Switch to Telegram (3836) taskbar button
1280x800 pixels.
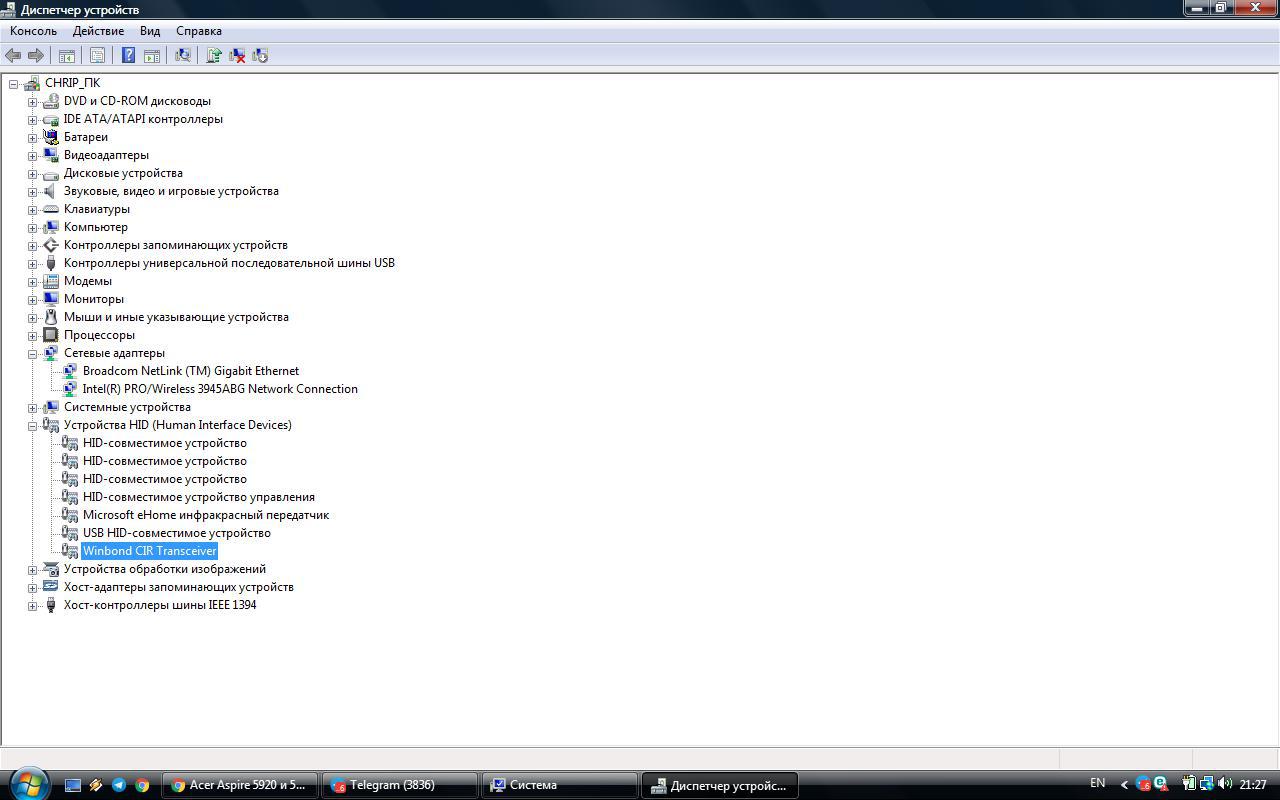[400, 785]
